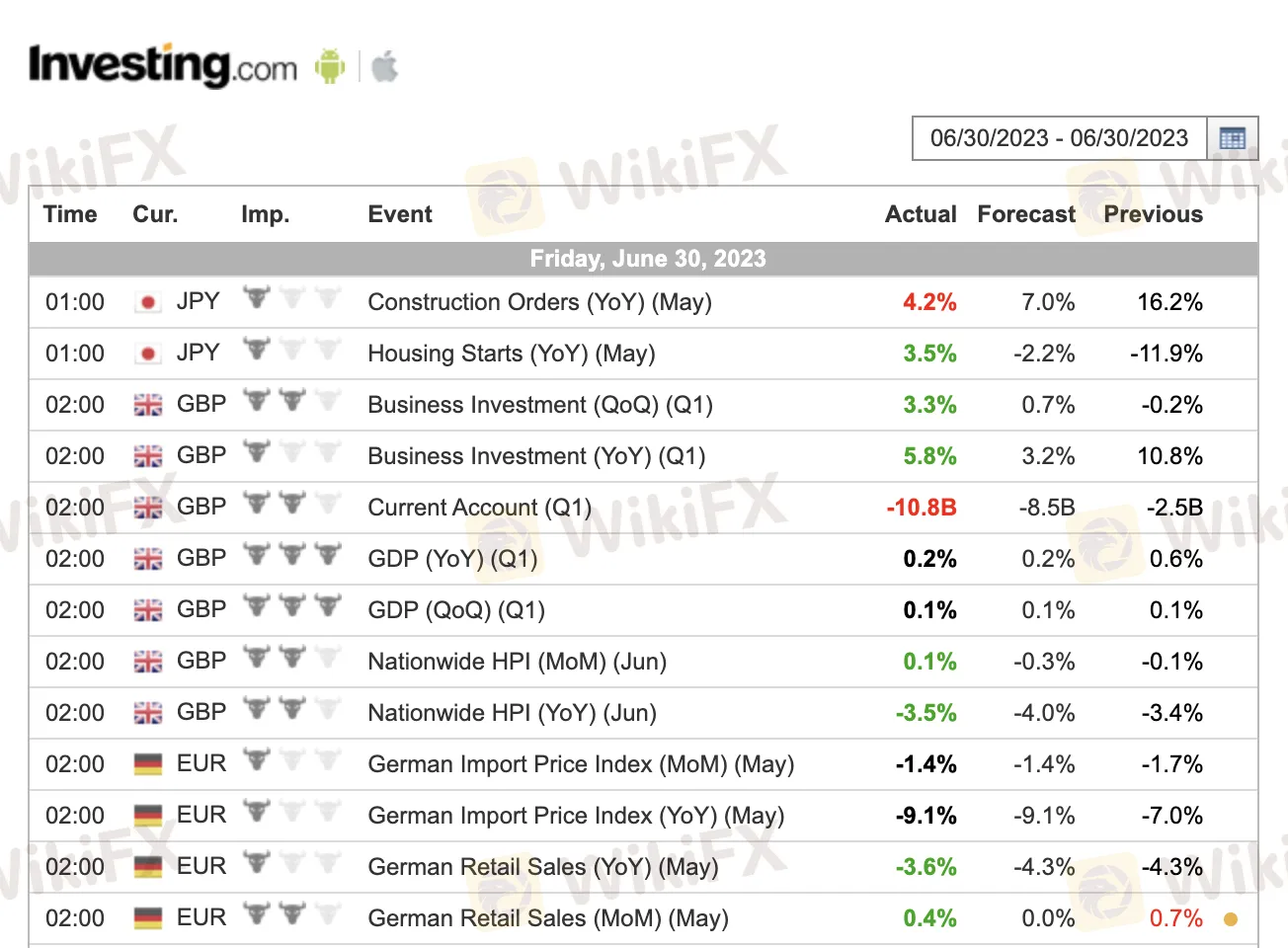Click the UK flag beside Current Account

click(148, 508)
